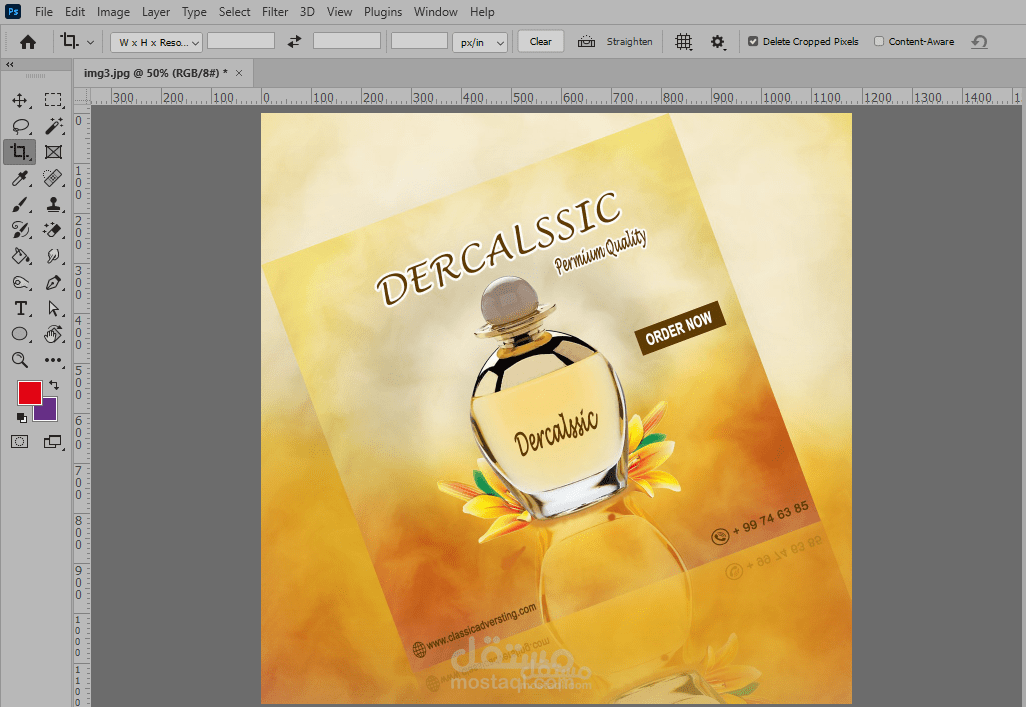Viewport: 1026px width, 707px height.
Task: Open the Edit menu
Action: pos(75,12)
